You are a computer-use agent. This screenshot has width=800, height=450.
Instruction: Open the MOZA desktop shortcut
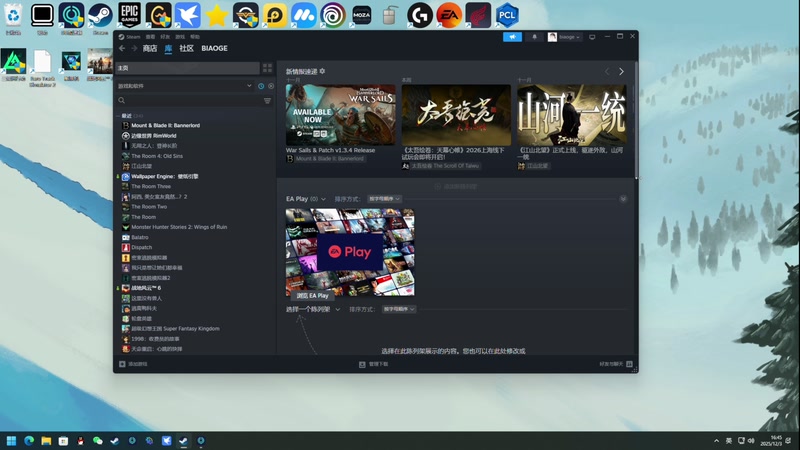click(x=362, y=15)
